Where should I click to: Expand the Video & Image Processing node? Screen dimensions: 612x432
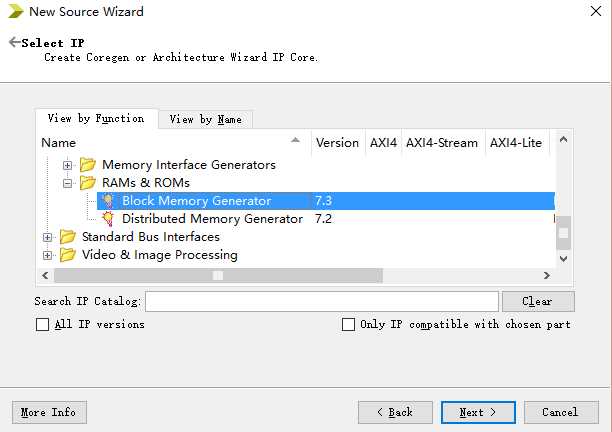pos(47,255)
